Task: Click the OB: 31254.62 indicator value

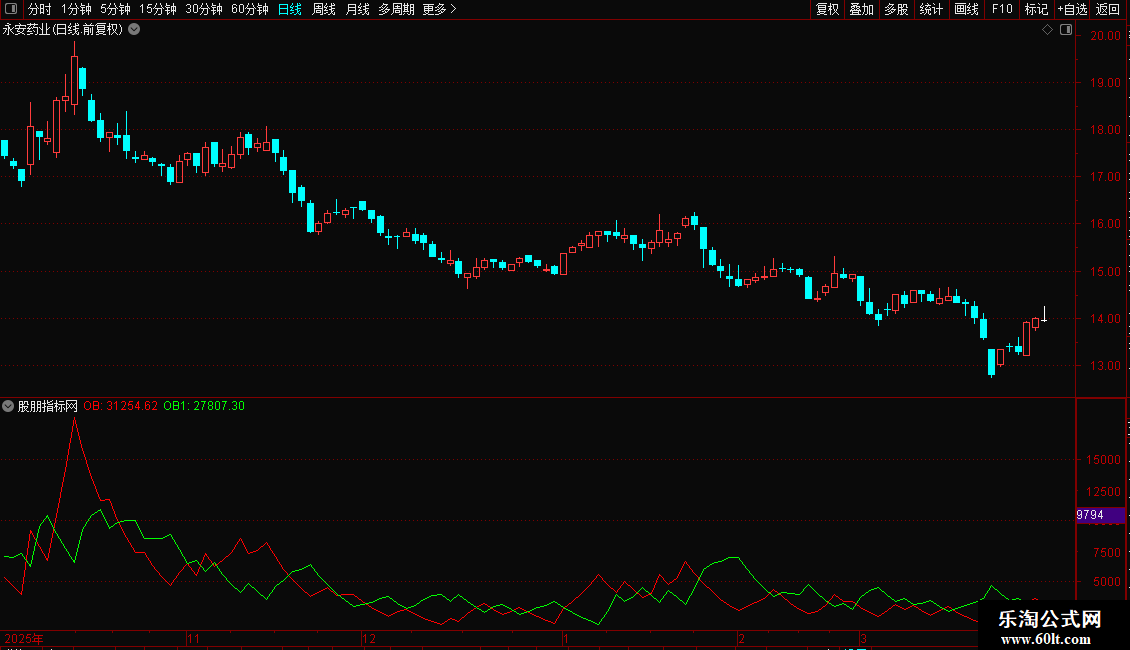Action: 120,406
